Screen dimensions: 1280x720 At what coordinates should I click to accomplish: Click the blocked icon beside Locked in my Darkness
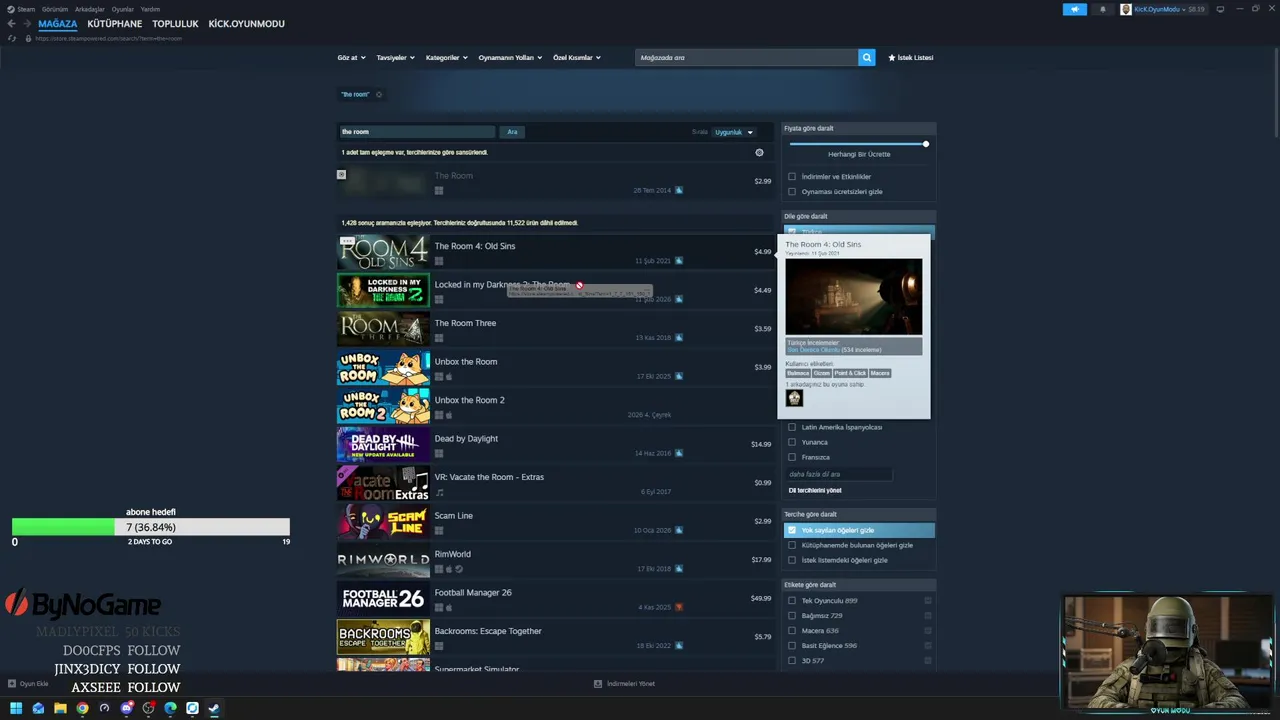(x=579, y=285)
